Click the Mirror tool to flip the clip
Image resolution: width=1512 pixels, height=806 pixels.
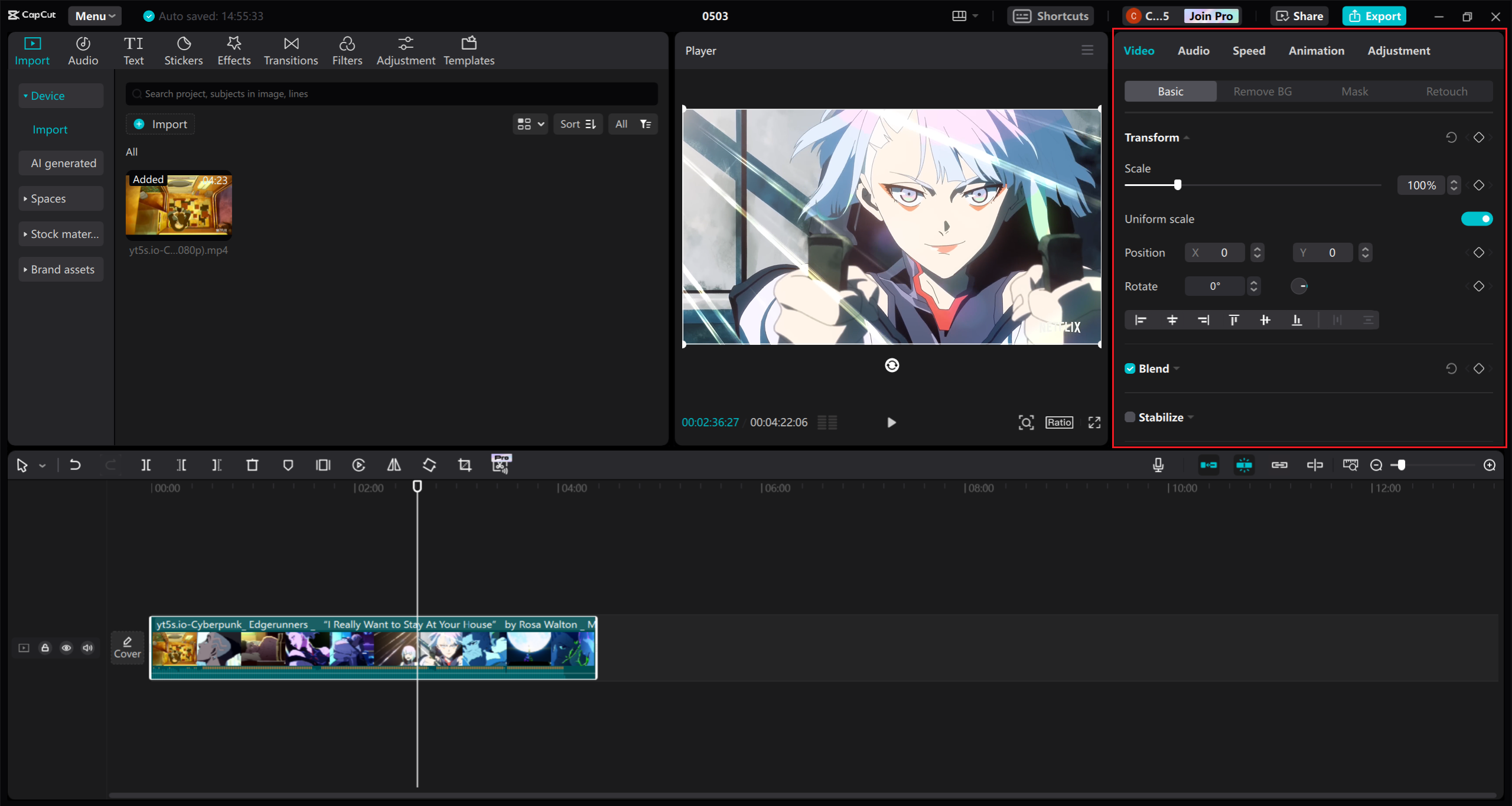coord(394,465)
